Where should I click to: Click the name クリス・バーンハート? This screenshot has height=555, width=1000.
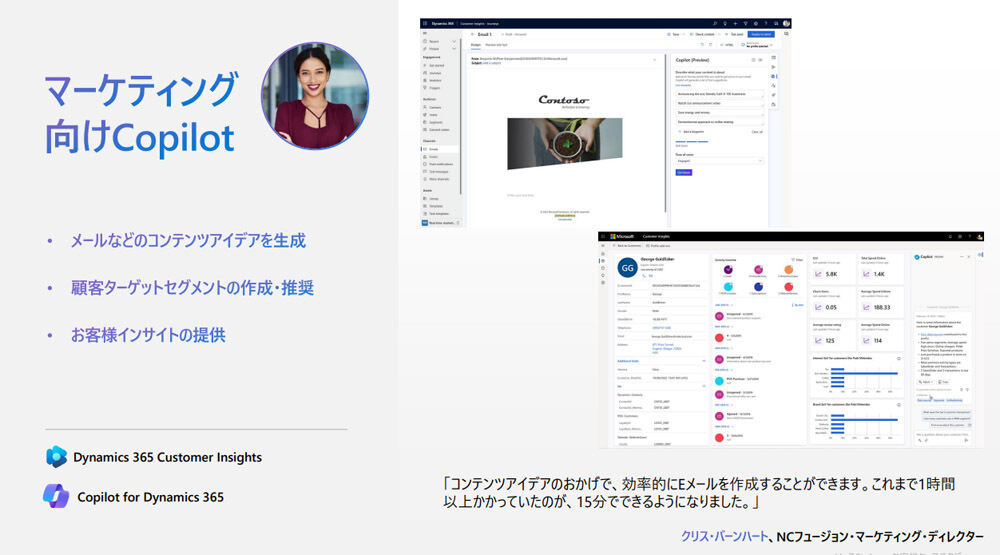[724, 536]
